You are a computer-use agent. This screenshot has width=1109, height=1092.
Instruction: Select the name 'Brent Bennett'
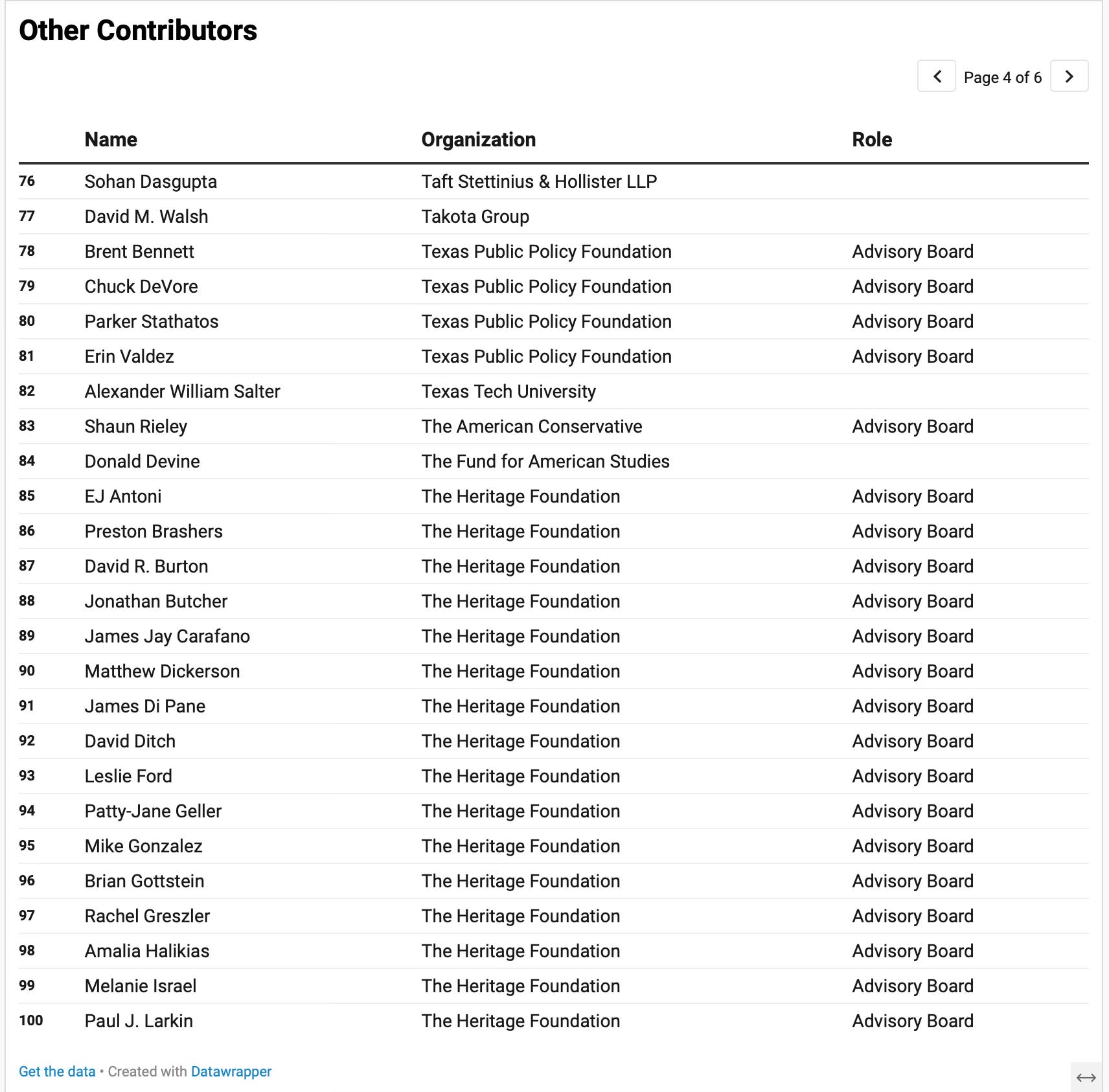pyautogui.click(x=139, y=251)
